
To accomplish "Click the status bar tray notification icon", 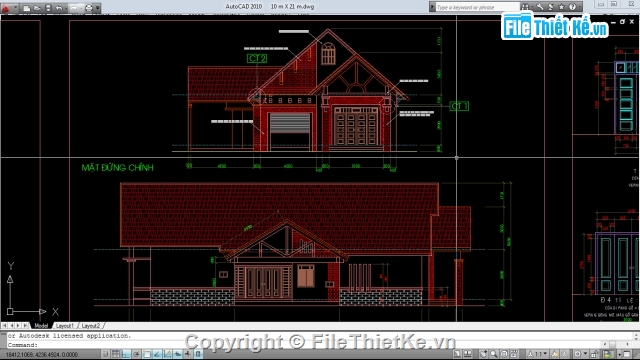I will tap(608, 354).
